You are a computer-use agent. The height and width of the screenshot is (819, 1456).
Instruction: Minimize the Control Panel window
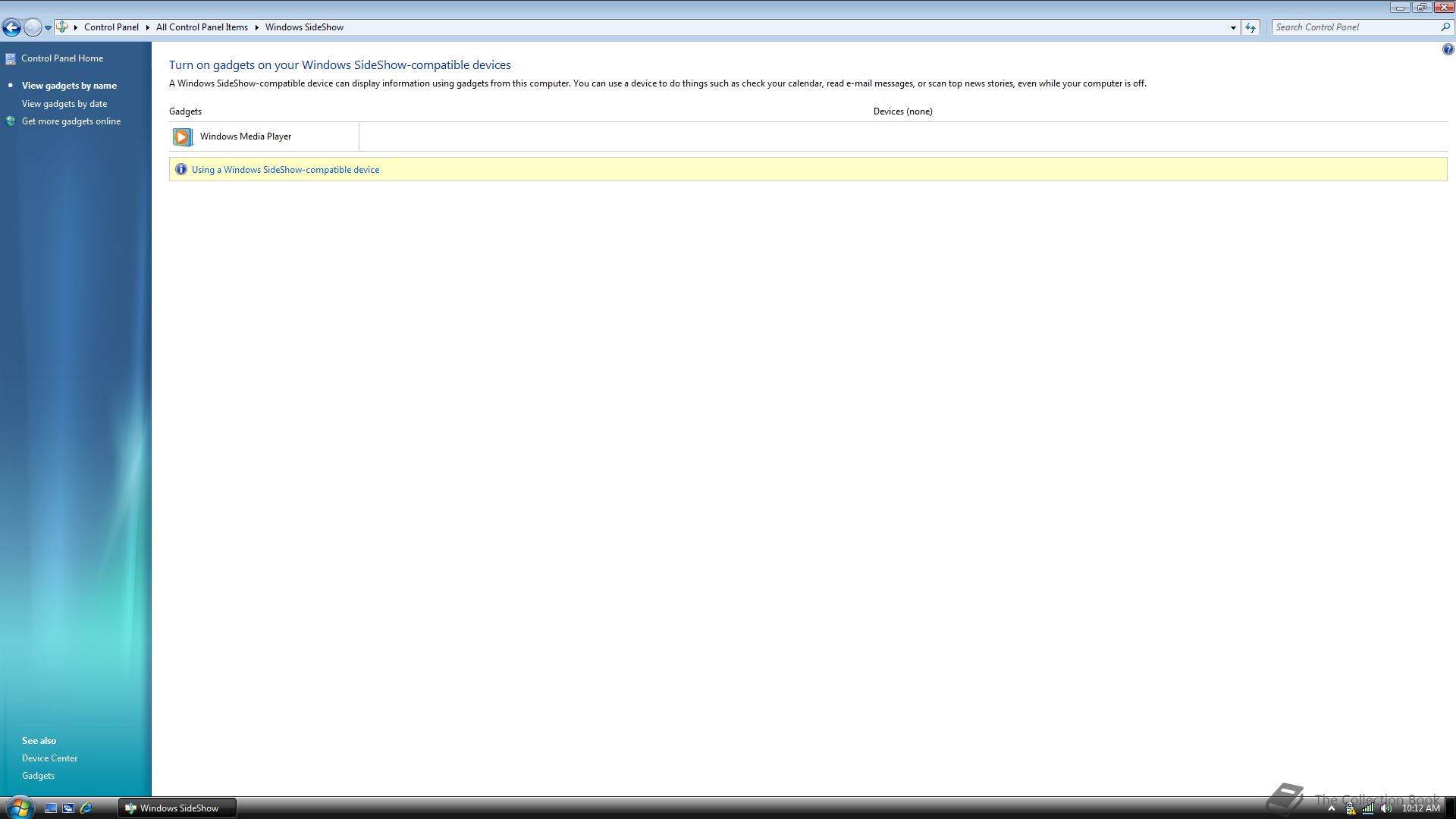point(1400,8)
